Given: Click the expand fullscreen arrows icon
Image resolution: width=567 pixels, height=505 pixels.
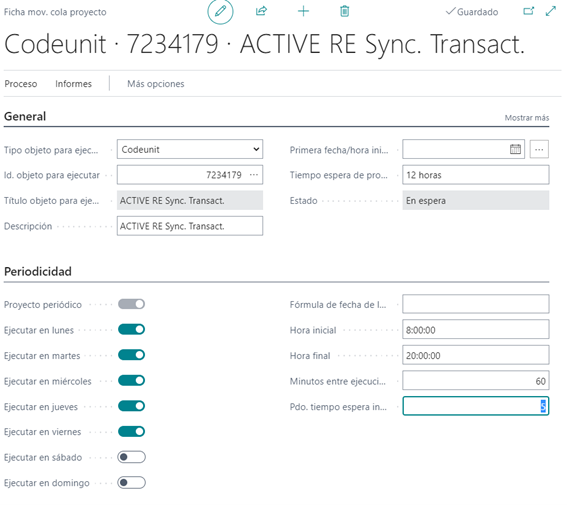Looking at the screenshot, I should click(x=551, y=11).
